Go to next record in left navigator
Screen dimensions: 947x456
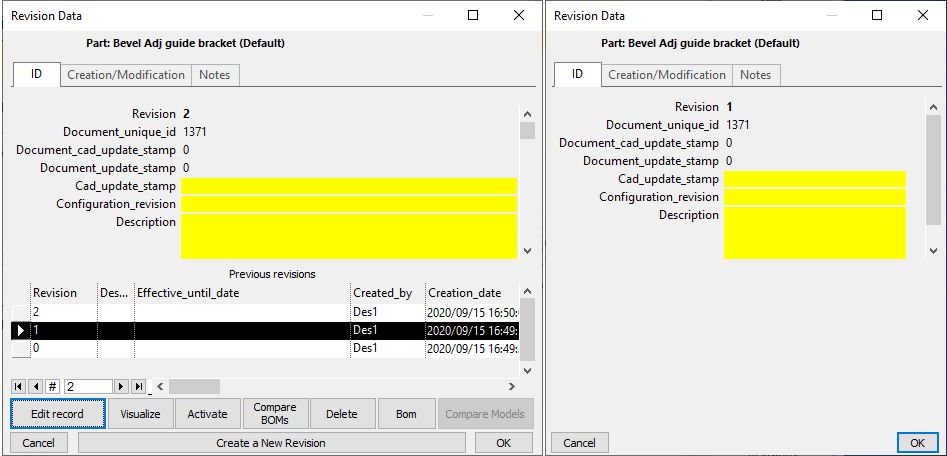pyautogui.click(x=121, y=387)
